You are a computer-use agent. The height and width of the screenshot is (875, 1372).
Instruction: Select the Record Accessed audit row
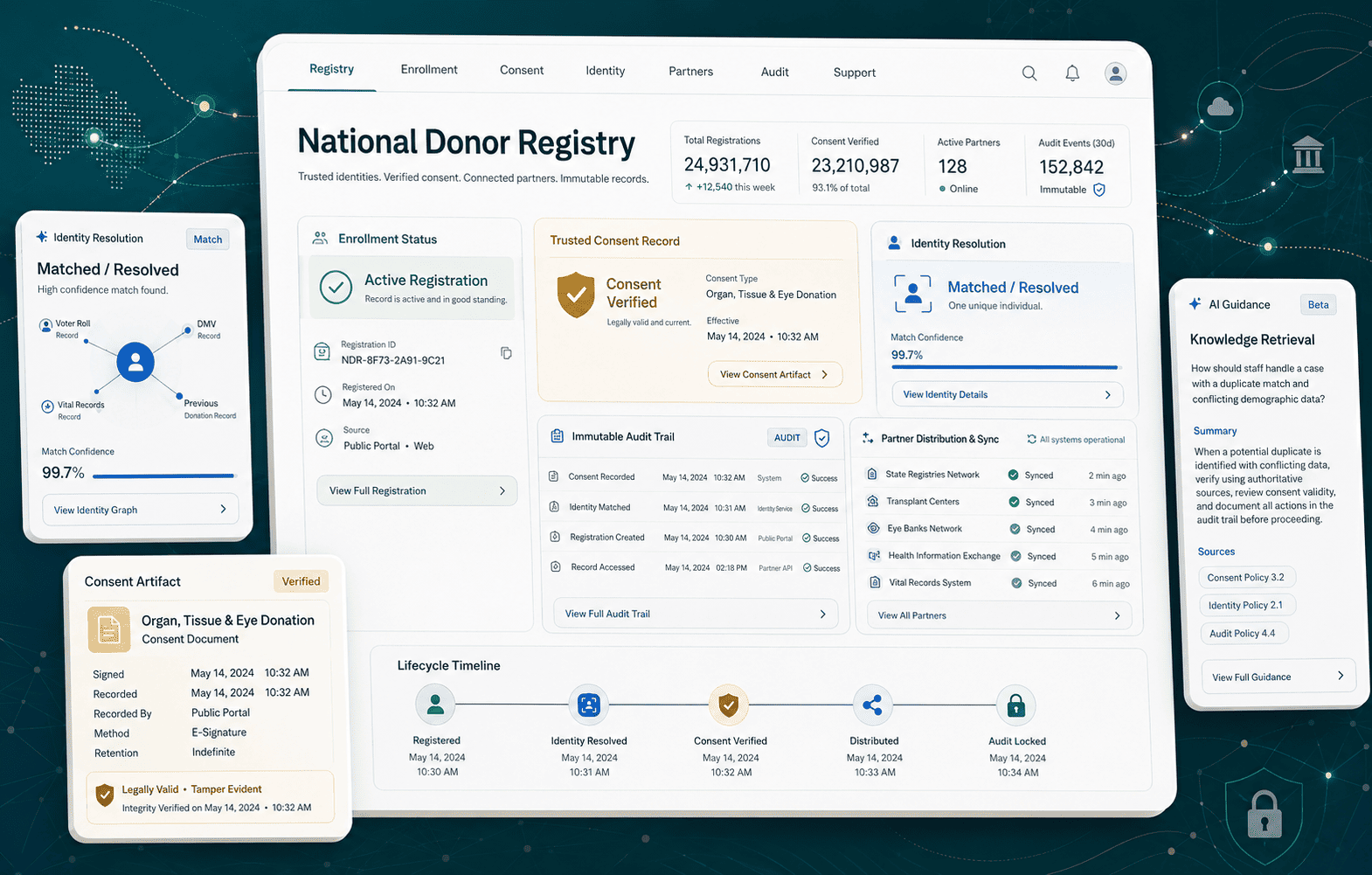point(696,567)
